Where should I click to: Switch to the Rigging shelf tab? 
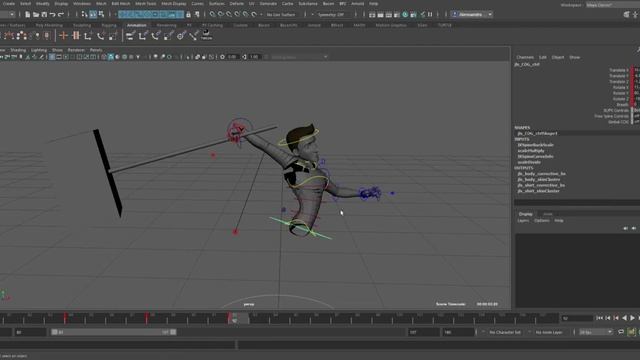[x=109, y=25]
